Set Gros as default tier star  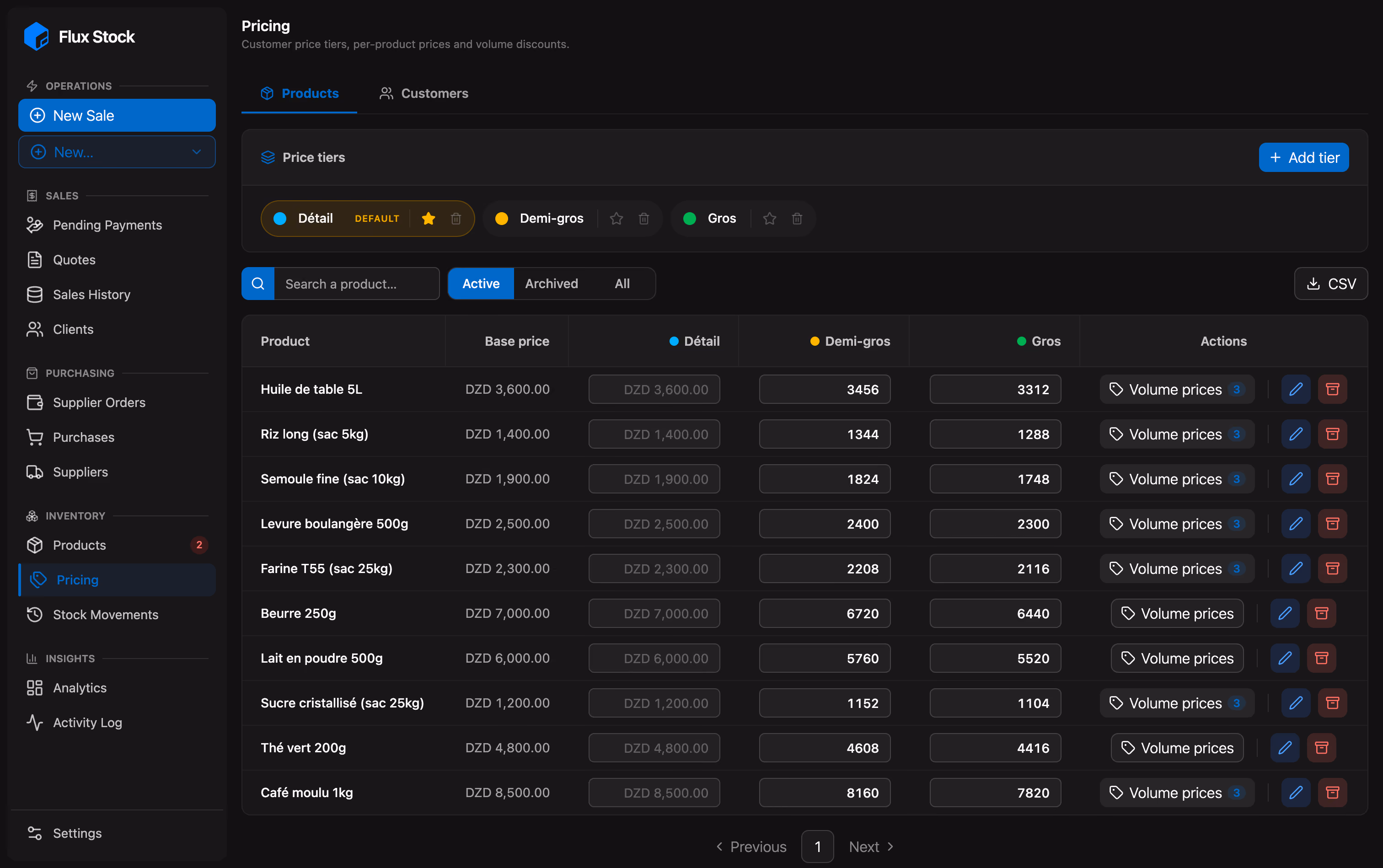pyautogui.click(x=769, y=218)
